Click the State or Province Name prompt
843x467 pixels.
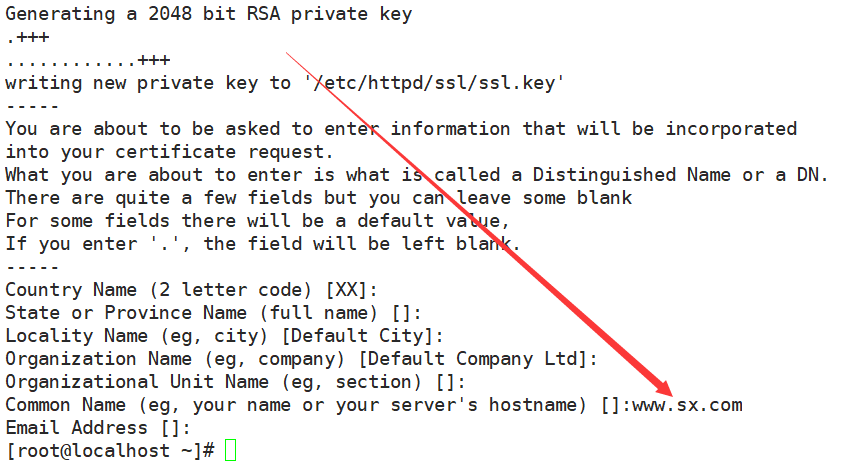tap(213, 313)
